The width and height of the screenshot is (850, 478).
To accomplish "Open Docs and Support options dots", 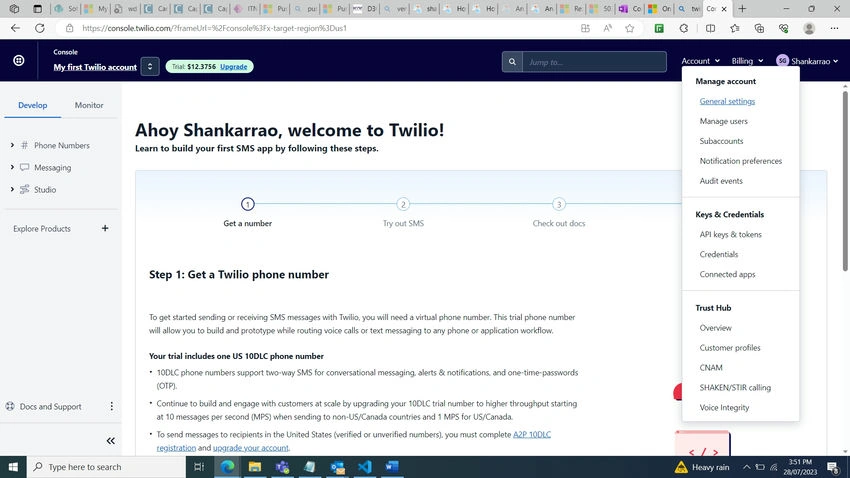I will [x=112, y=406].
